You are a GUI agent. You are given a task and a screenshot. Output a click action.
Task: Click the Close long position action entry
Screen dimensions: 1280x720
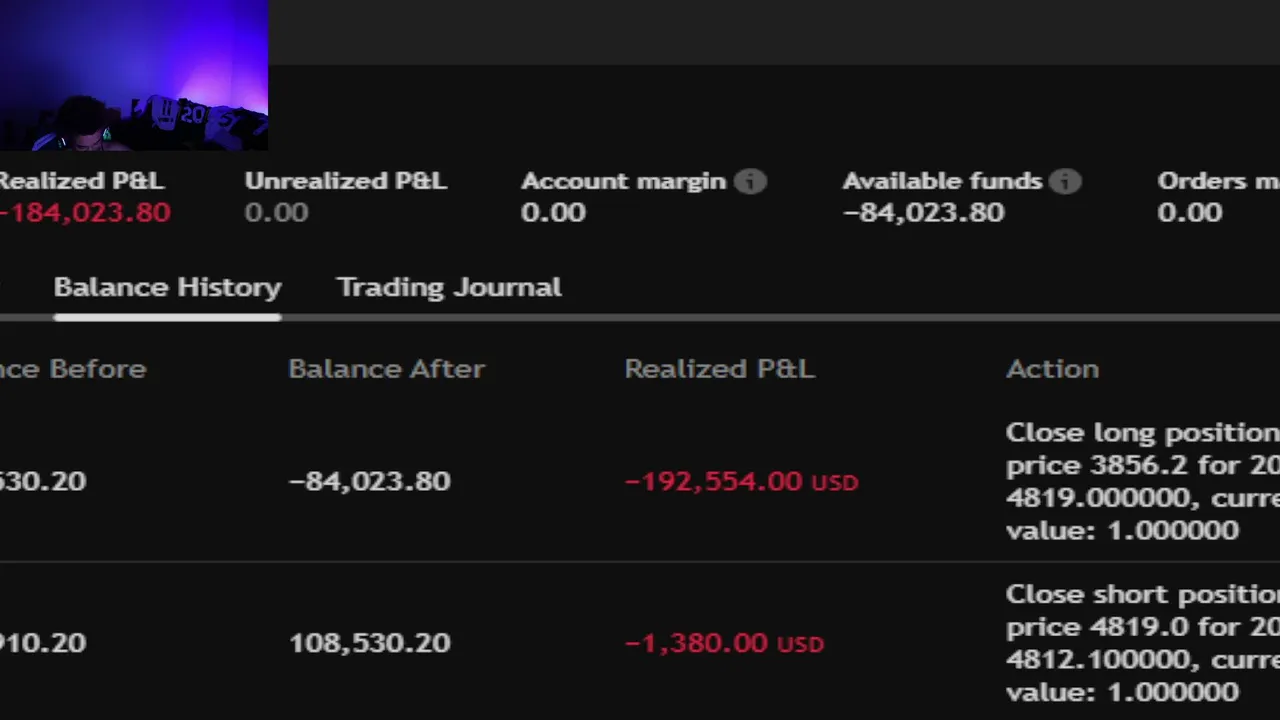coord(1141,481)
